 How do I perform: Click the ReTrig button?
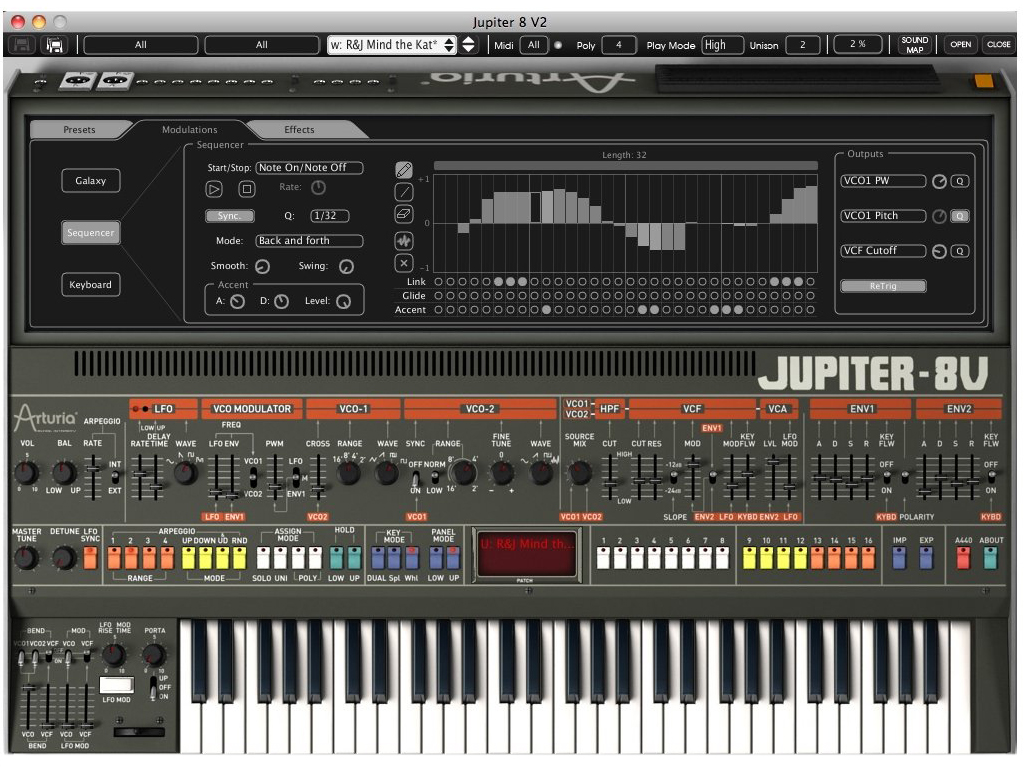pyautogui.click(x=883, y=286)
